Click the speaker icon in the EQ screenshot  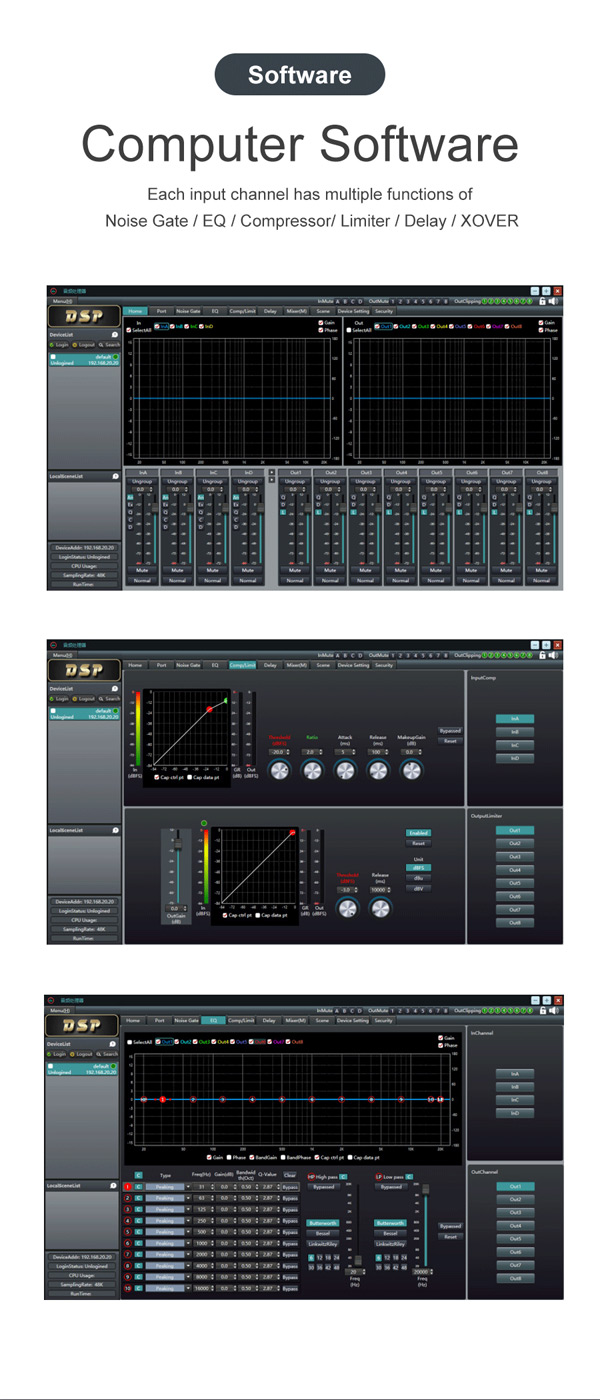[553, 1010]
